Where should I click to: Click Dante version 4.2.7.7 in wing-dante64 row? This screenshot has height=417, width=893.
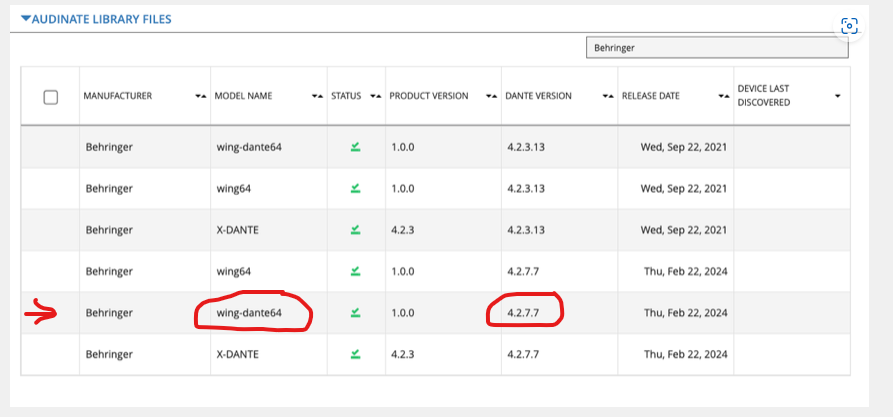point(523,312)
